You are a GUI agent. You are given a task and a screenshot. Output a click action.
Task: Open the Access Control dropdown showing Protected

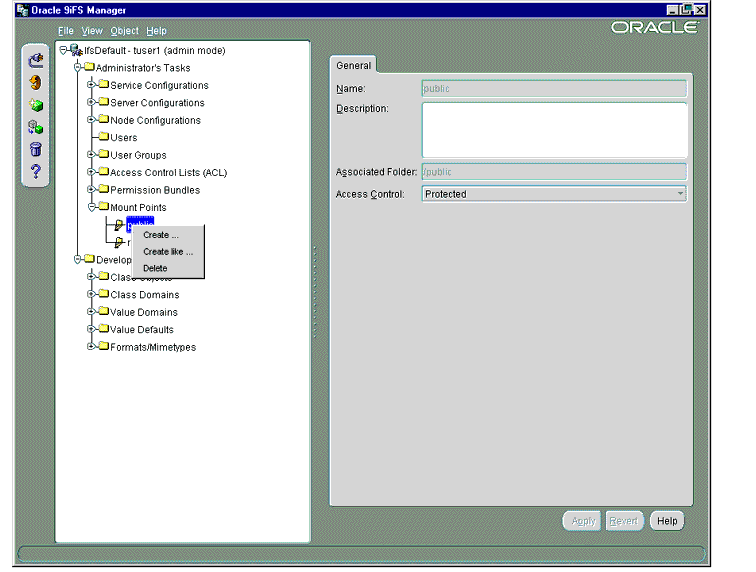554,194
